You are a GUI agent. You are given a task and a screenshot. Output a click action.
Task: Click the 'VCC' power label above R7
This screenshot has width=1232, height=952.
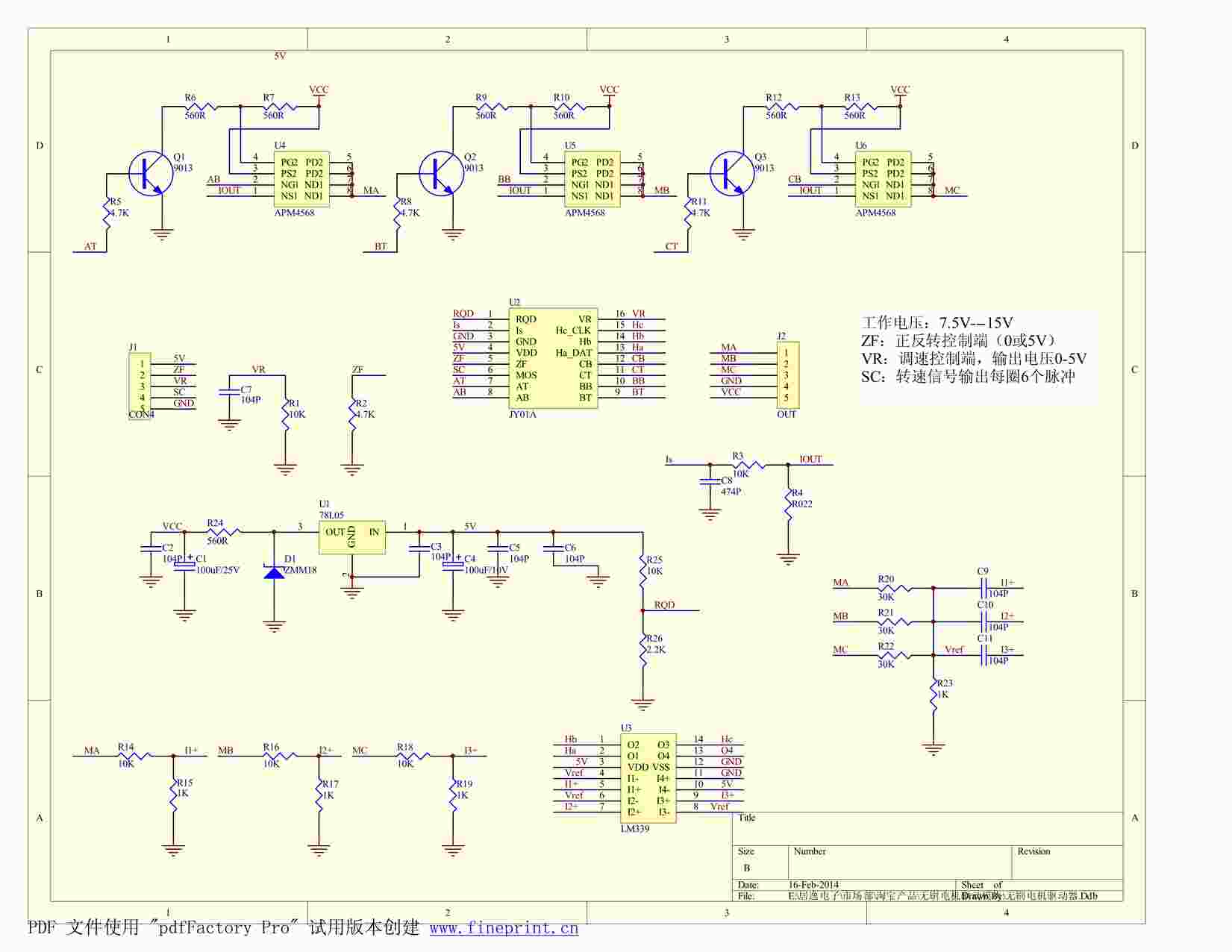pos(319,90)
